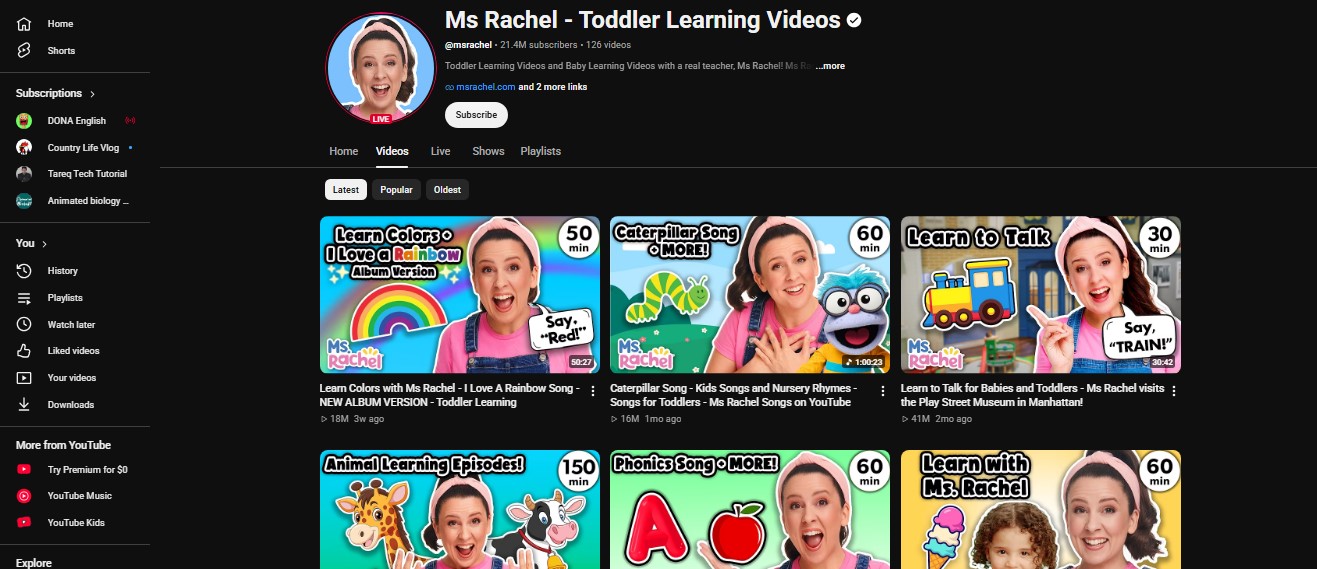Image resolution: width=1317 pixels, height=569 pixels.
Task: Click Try Premium for $0
Action: [87, 470]
